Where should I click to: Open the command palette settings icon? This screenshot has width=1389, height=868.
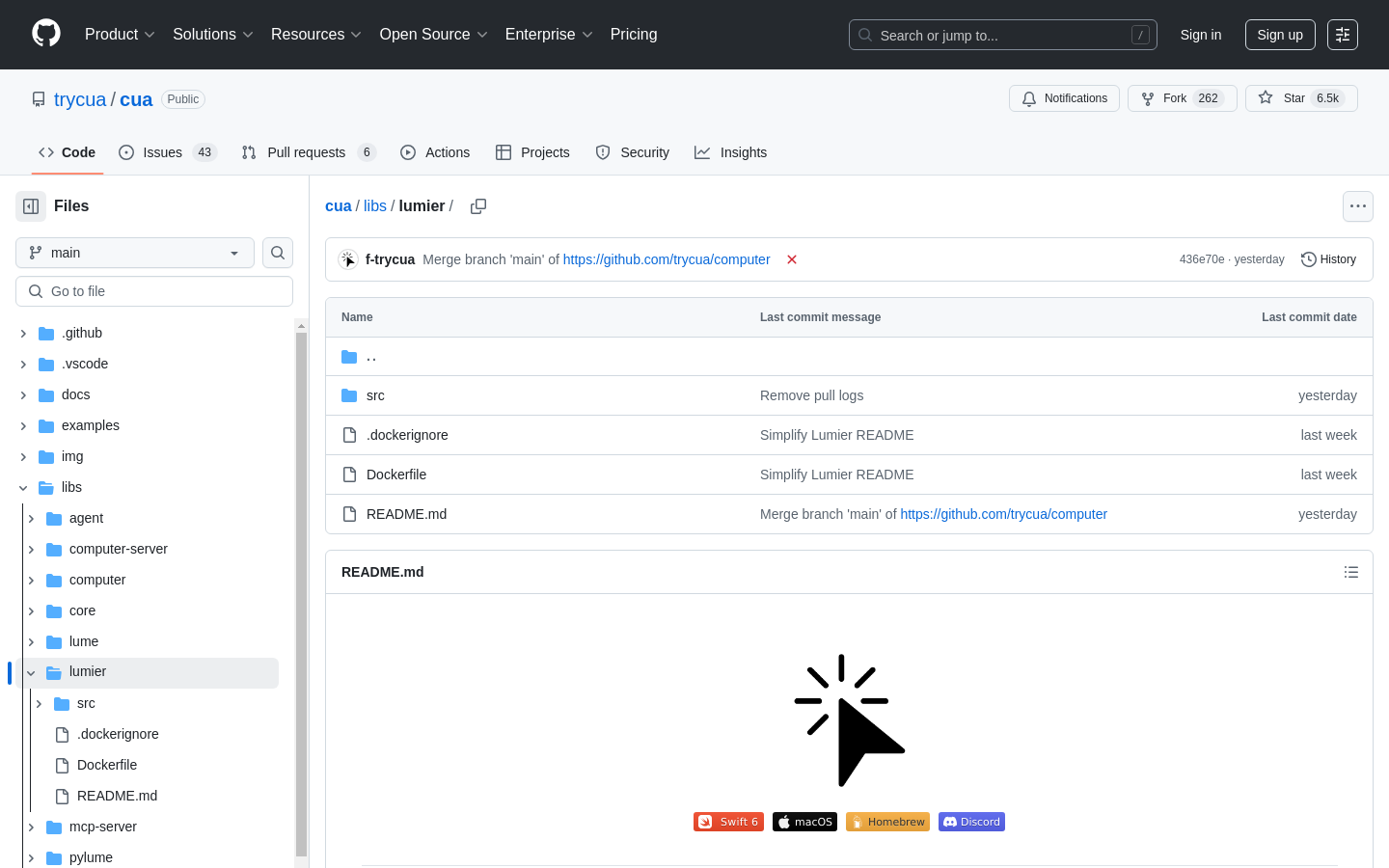tap(1343, 35)
